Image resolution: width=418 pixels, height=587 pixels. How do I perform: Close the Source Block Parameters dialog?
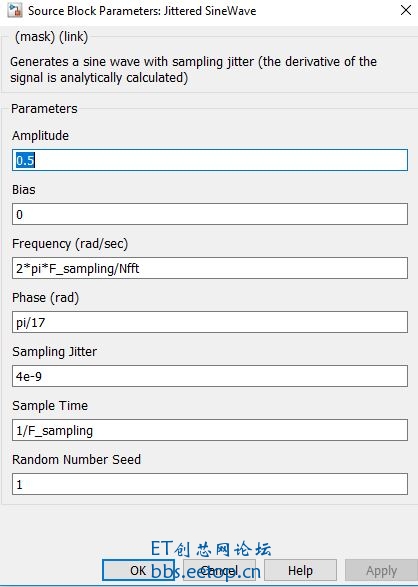point(406,10)
